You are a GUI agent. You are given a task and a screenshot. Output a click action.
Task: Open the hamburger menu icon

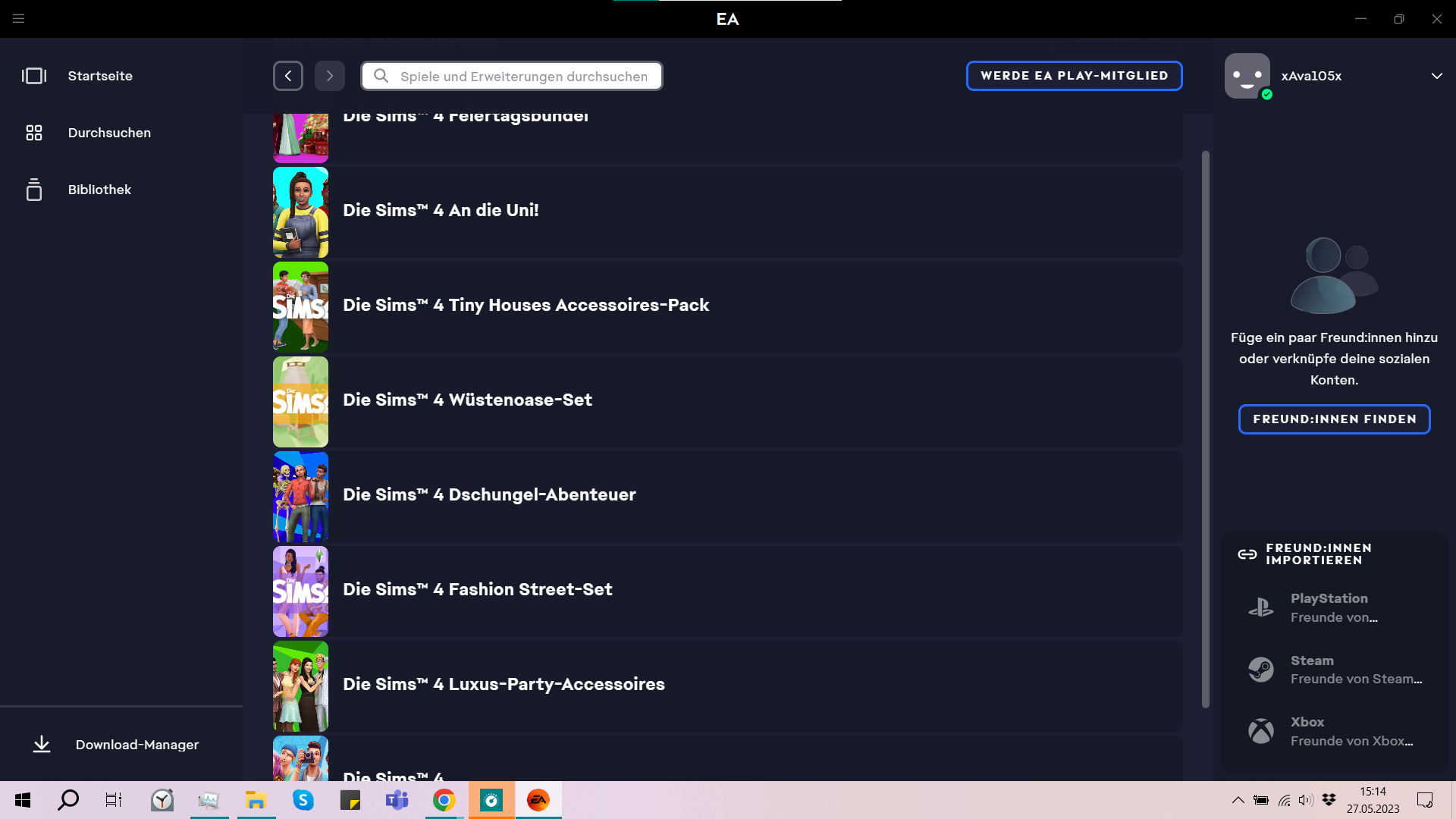coord(19,19)
